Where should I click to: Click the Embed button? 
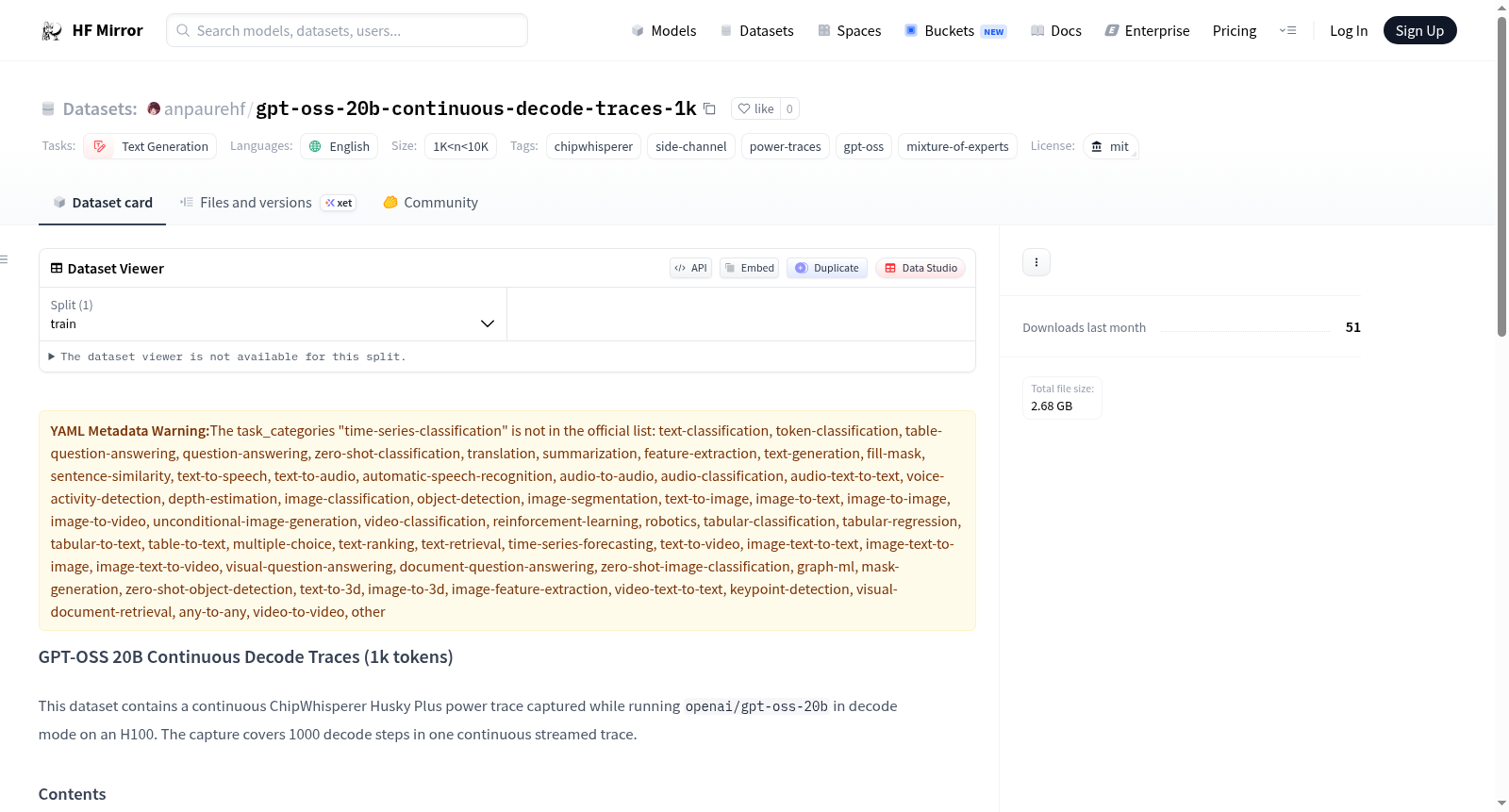(750, 268)
